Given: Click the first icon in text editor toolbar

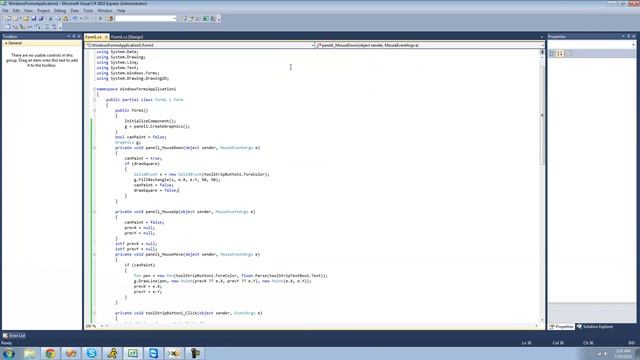Looking at the screenshot, I should [x=7, y=27].
